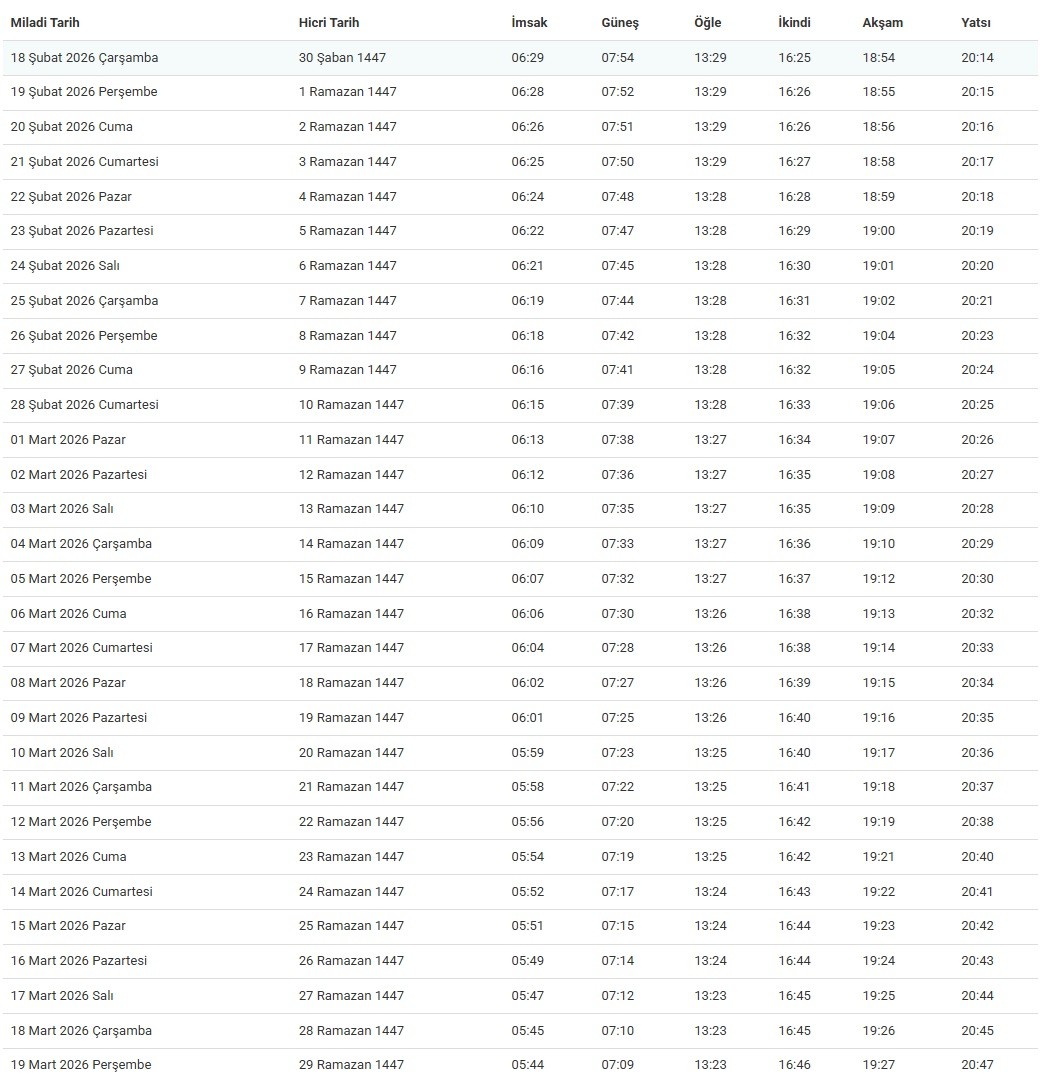Click Güneş time 07:09 on 19 Mart
The width and height of the screenshot is (1042, 1079).
[618, 1065]
